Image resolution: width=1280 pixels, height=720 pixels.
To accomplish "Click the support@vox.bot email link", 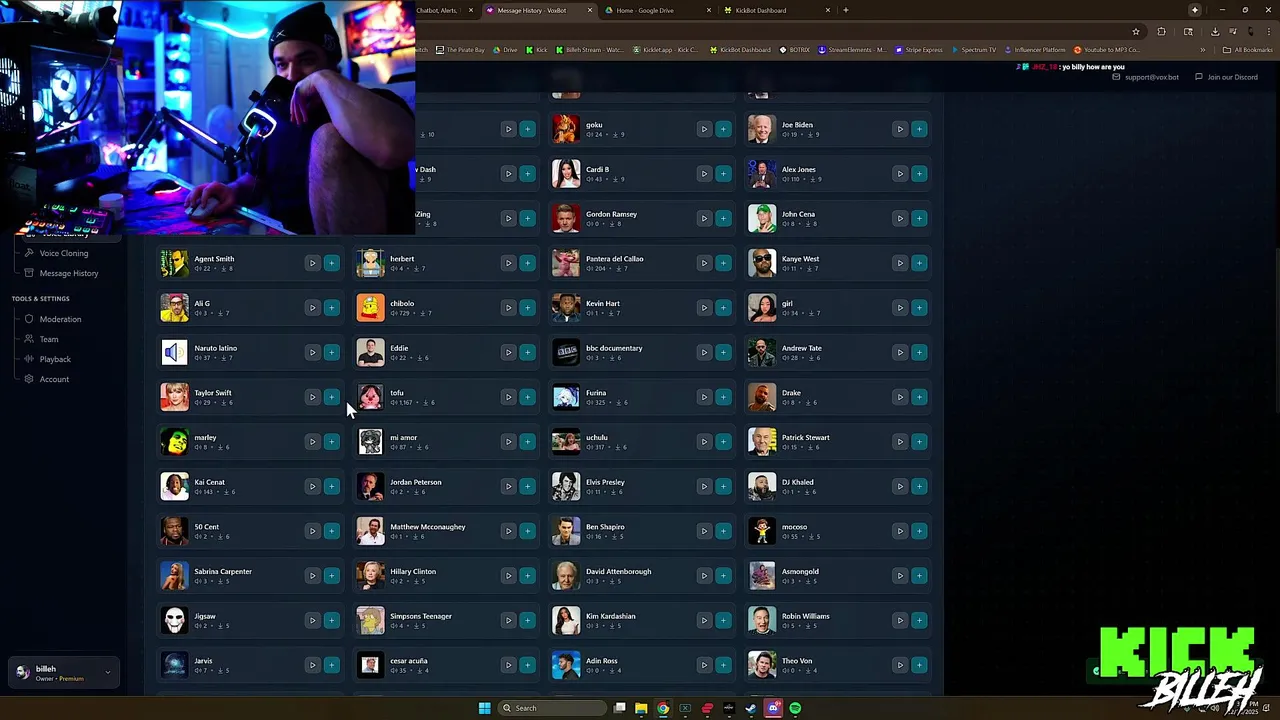I will tap(1146, 77).
